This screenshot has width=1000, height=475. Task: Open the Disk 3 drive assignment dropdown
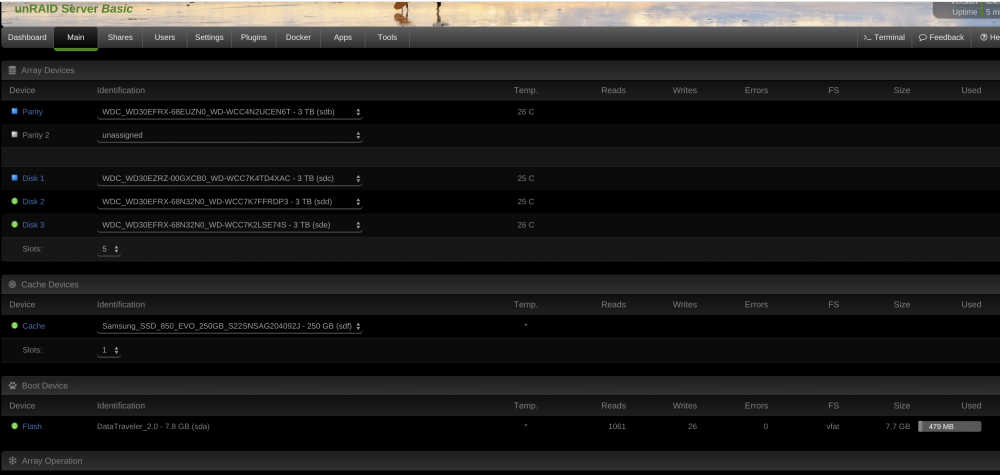[x=230, y=225]
